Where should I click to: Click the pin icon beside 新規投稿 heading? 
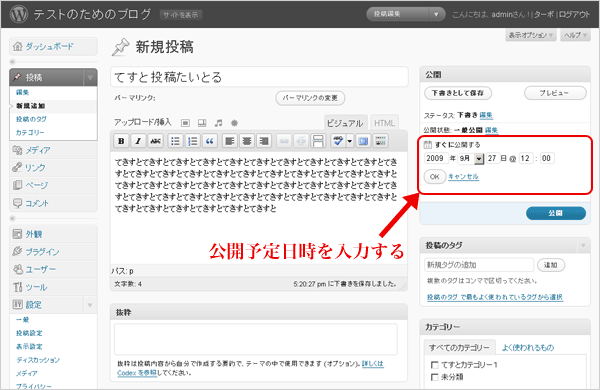(121, 47)
